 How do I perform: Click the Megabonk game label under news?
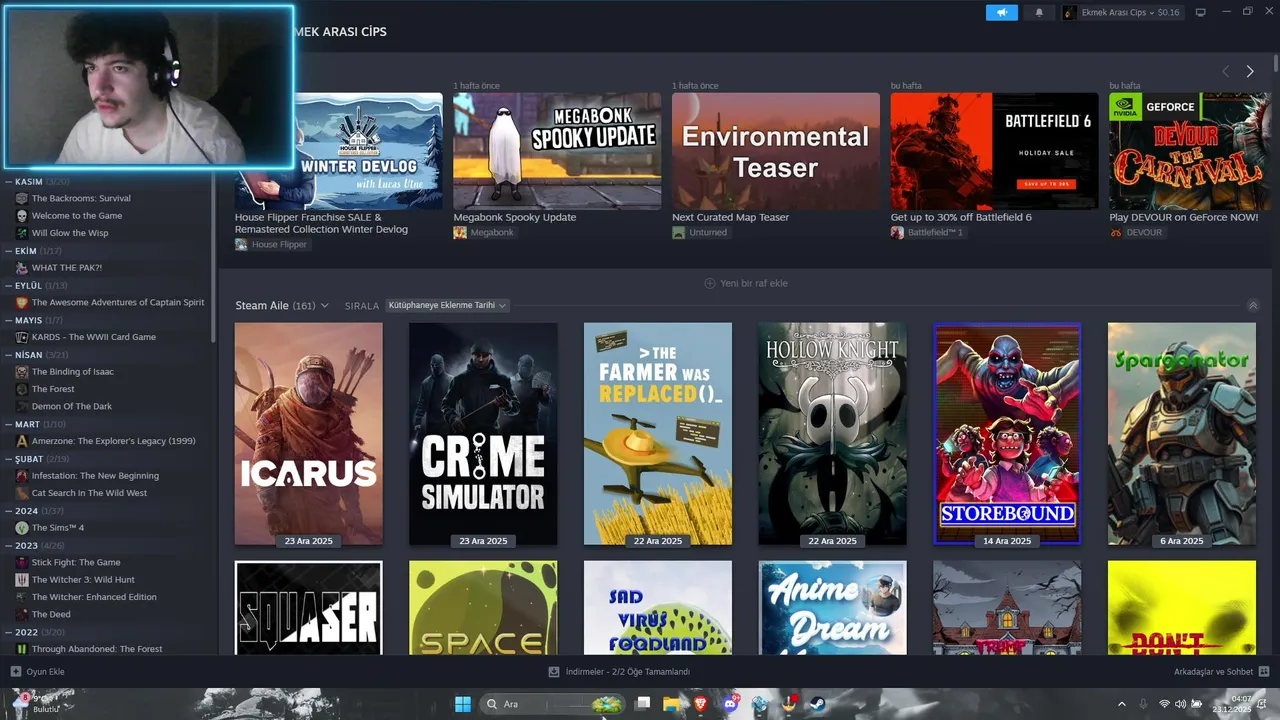484,232
